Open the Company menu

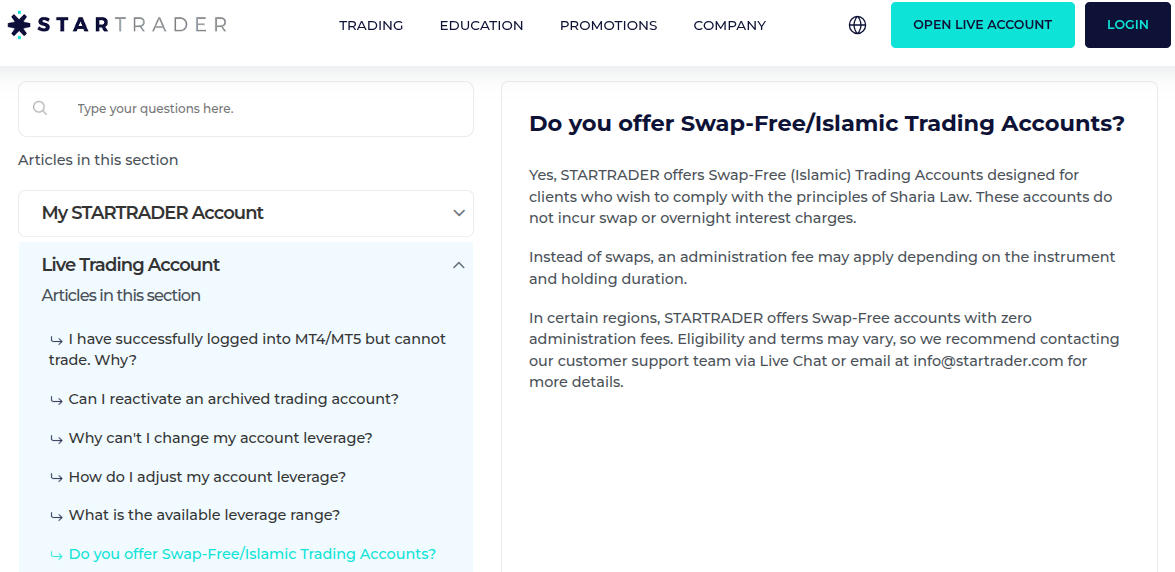(x=729, y=25)
